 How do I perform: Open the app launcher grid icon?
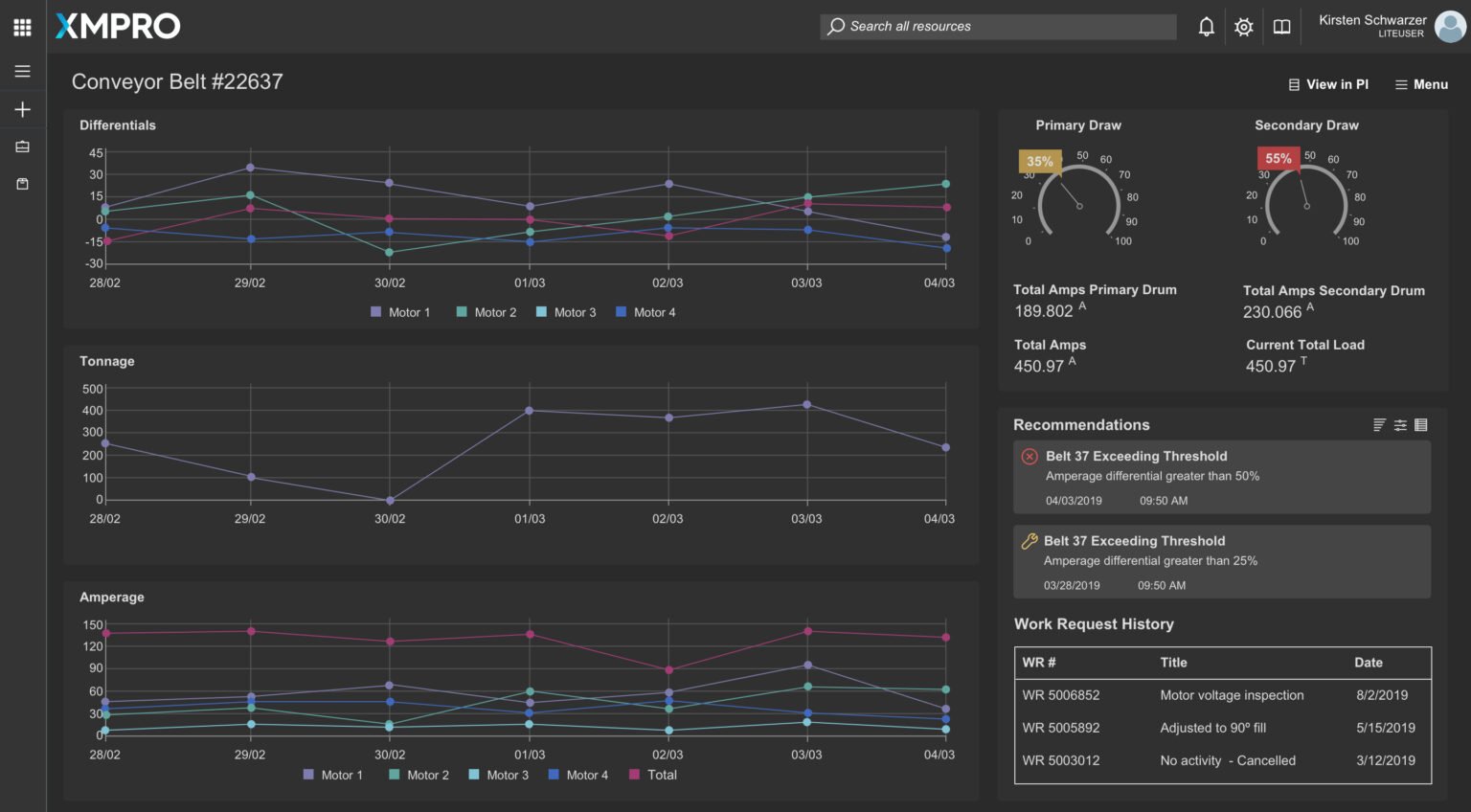tap(22, 27)
